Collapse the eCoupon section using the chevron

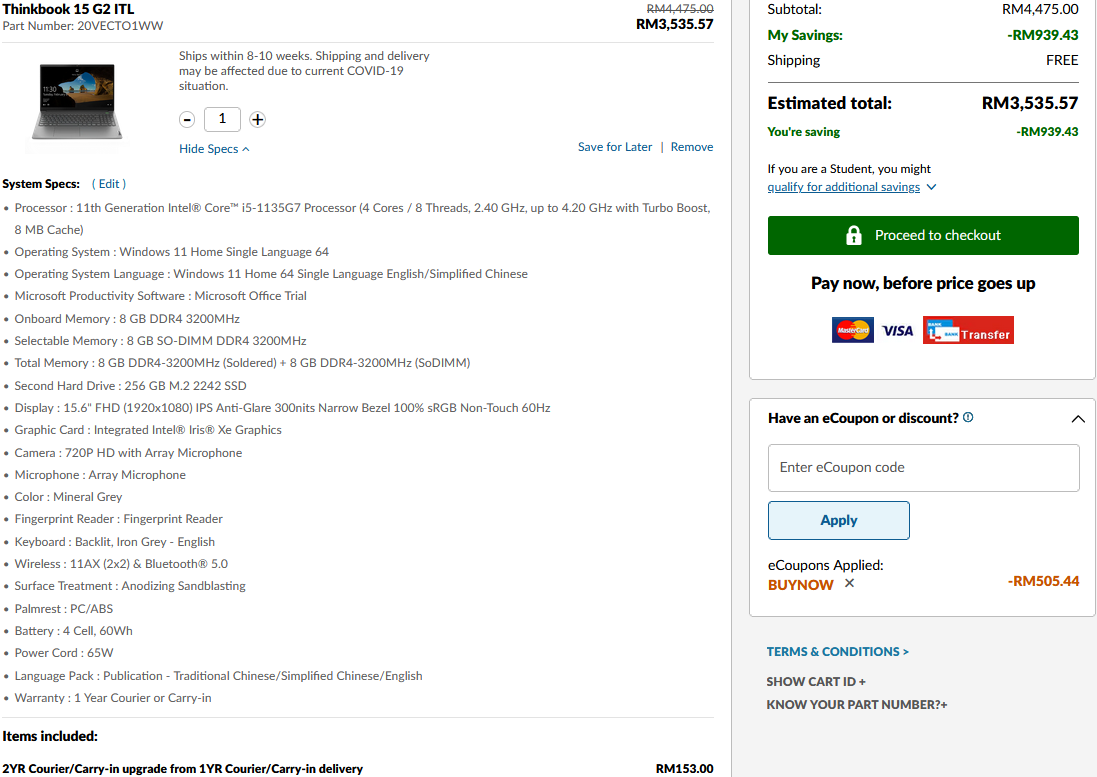click(1078, 419)
